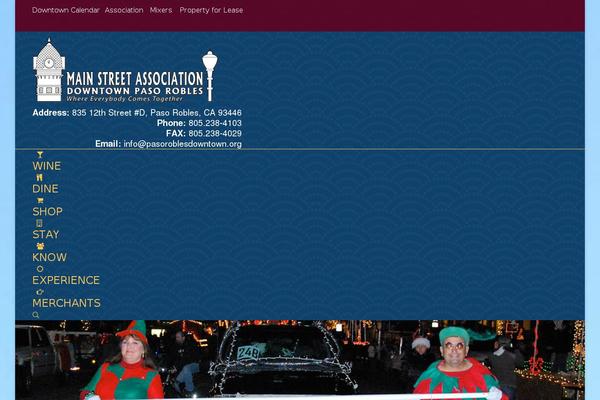Open the EXPERIENCE navigation link
600x400 pixels.
pos(66,280)
